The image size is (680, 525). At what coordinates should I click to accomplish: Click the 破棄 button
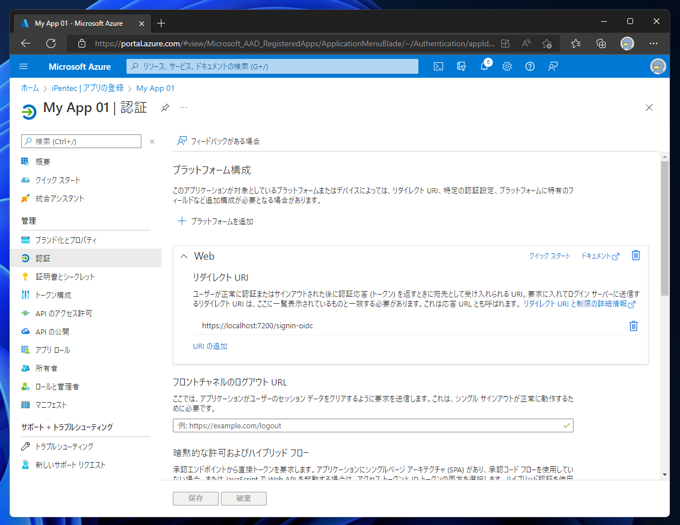pos(244,498)
